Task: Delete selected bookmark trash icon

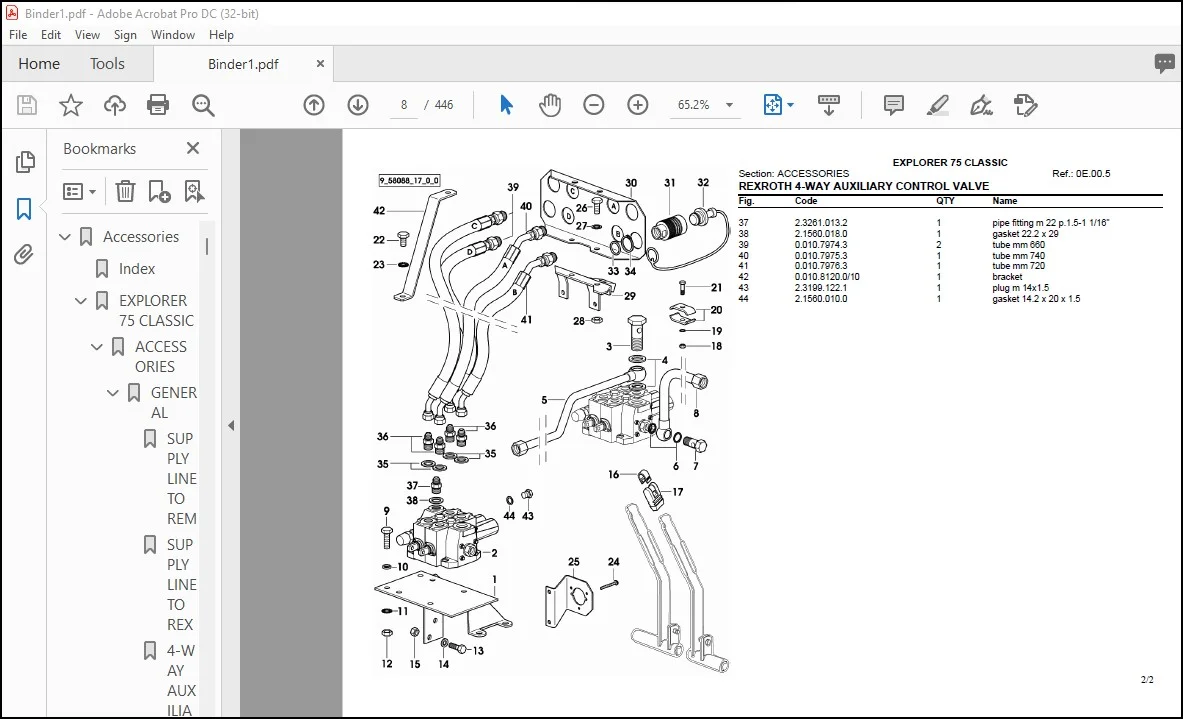Action: [124, 192]
